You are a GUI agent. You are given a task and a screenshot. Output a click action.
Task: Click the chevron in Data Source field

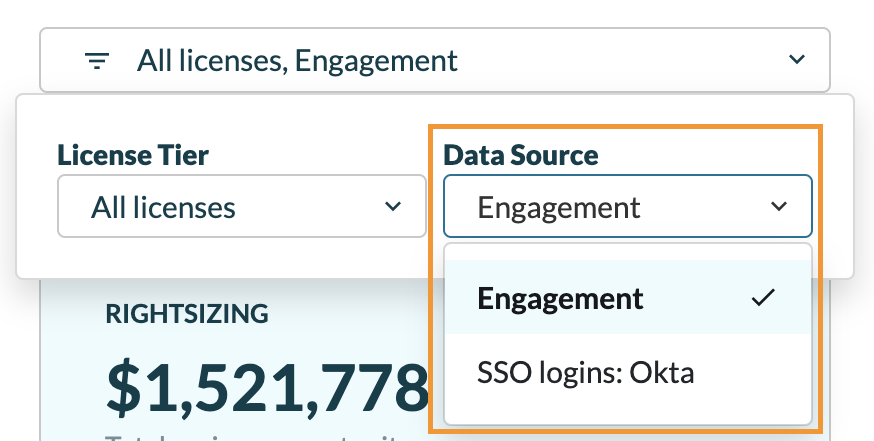pos(779,206)
